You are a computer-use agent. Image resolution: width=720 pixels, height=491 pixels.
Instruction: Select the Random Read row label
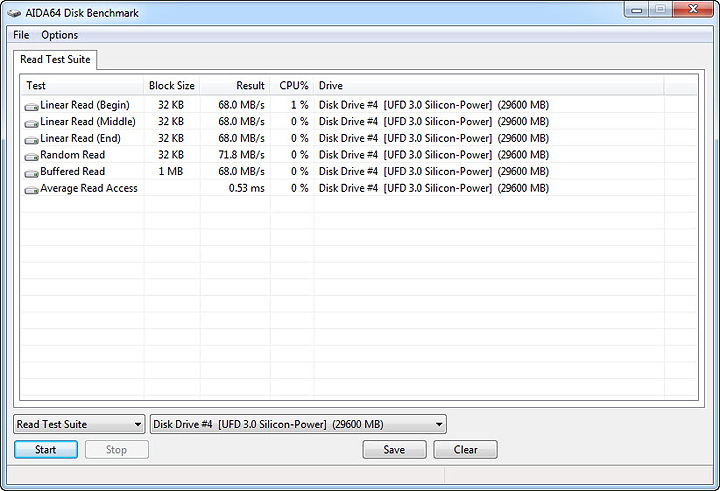coord(73,155)
